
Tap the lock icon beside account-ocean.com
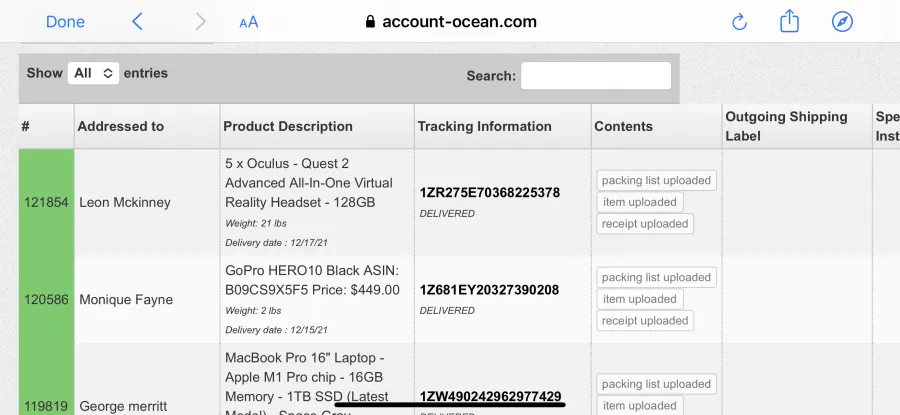coord(370,22)
